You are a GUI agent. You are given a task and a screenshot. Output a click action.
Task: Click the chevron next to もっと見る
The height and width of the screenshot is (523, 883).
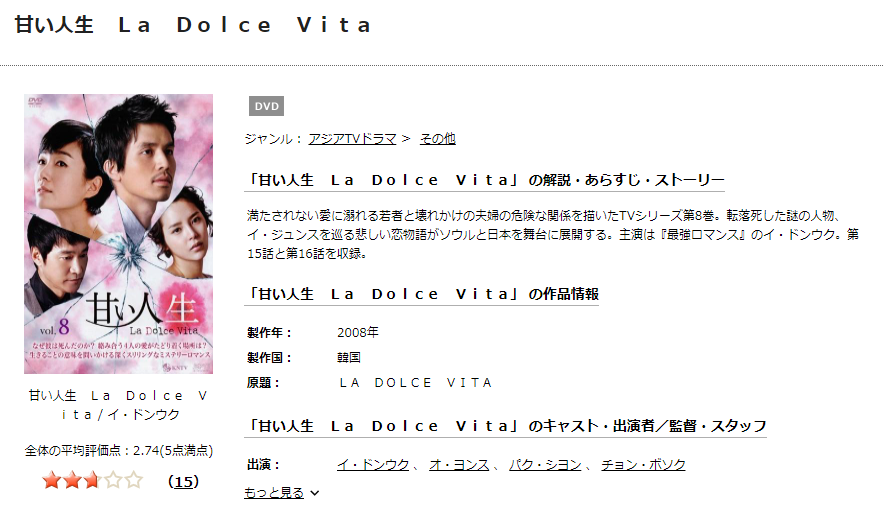(315, 493)
